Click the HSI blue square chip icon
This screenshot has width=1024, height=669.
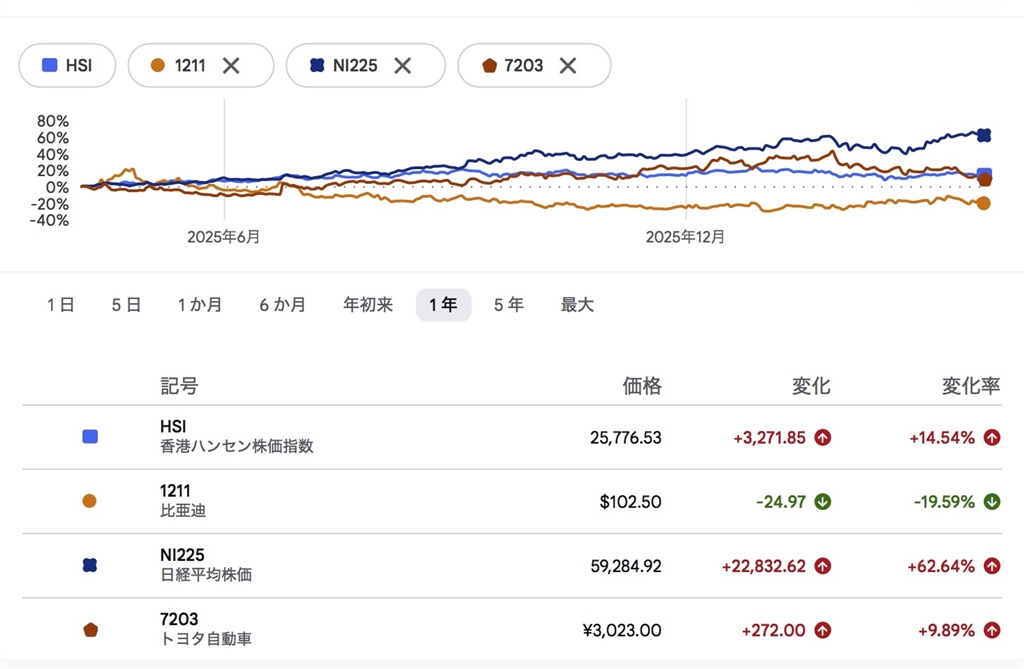[50, 65]
